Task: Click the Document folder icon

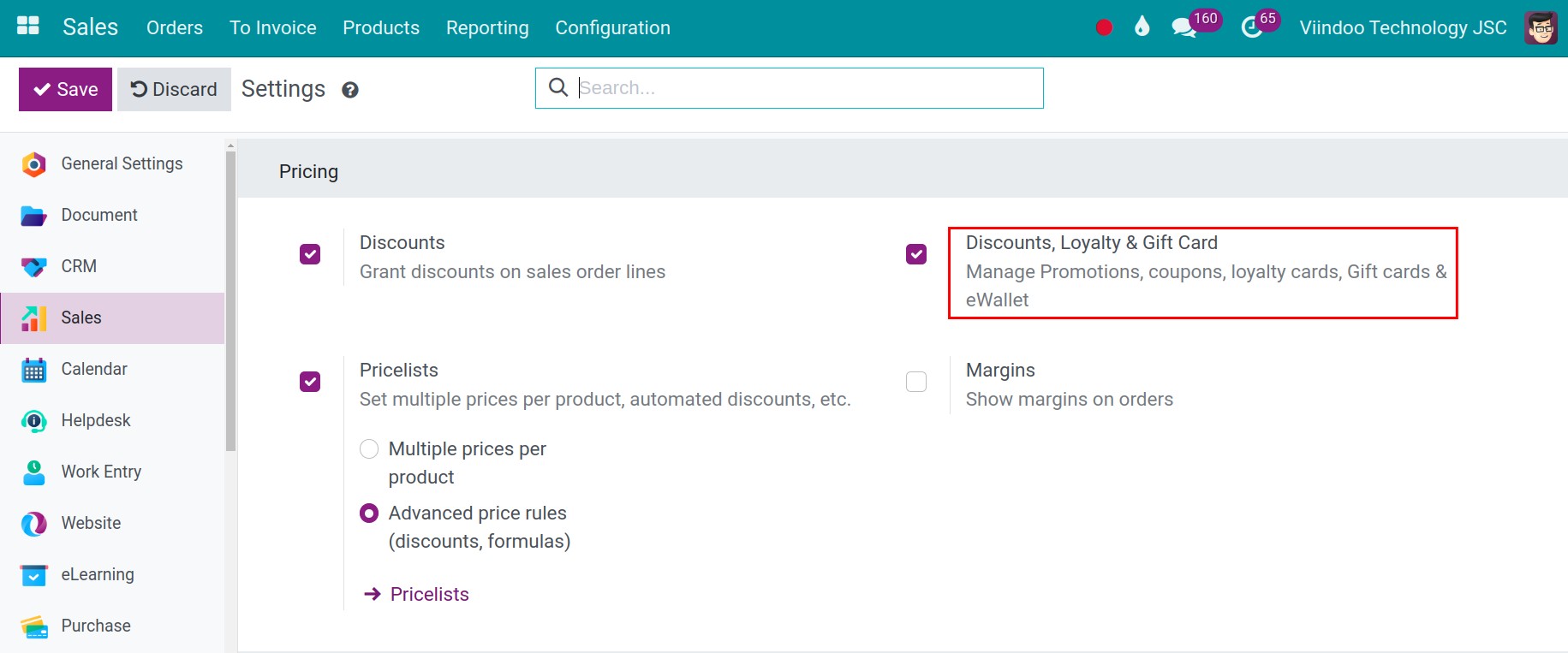Action: (33, 215)
